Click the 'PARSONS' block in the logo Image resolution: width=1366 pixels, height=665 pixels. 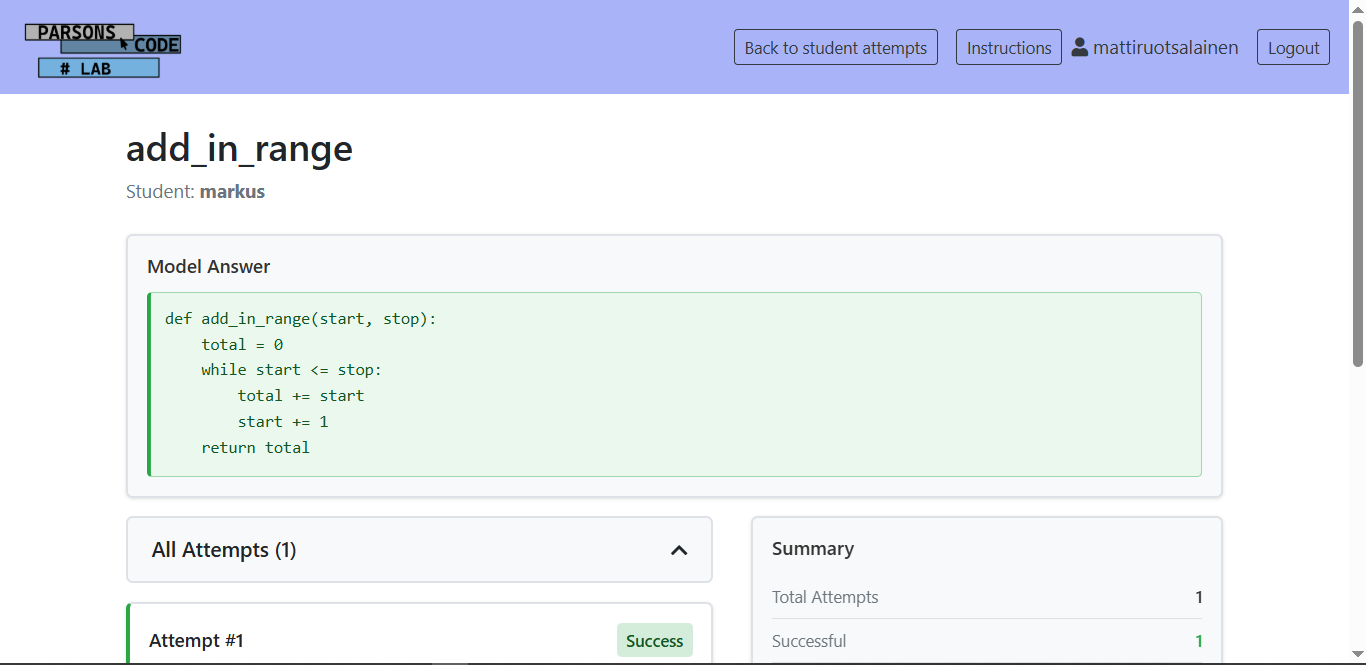(78, 31)
